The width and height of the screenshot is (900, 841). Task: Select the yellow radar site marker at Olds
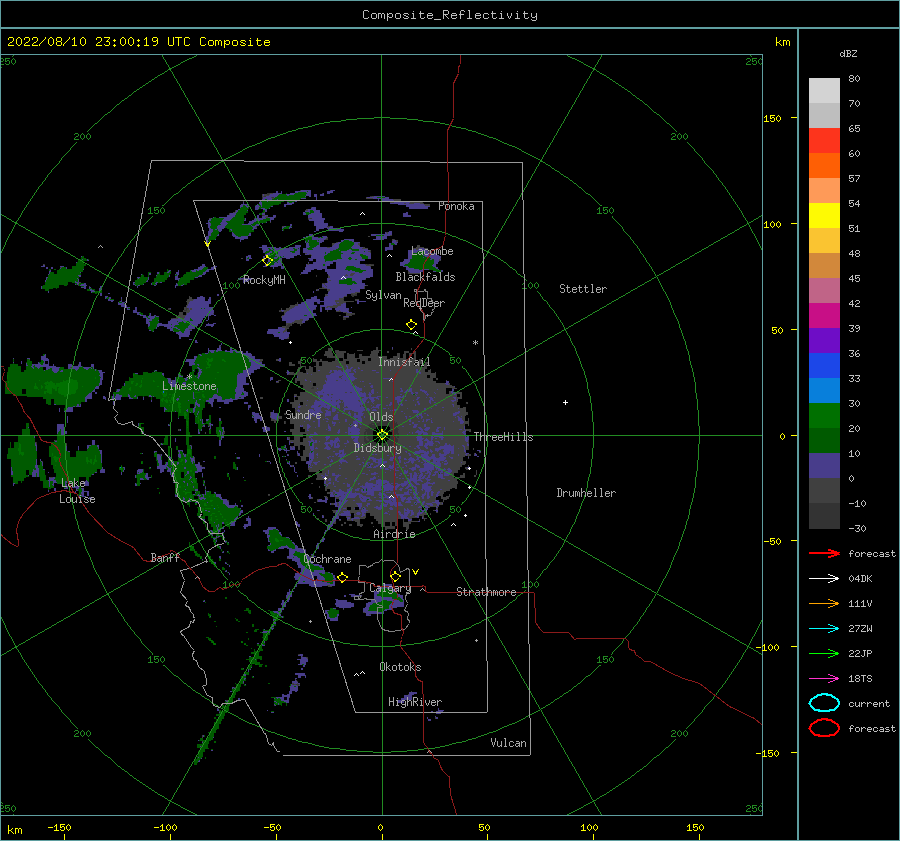point(382,435)
